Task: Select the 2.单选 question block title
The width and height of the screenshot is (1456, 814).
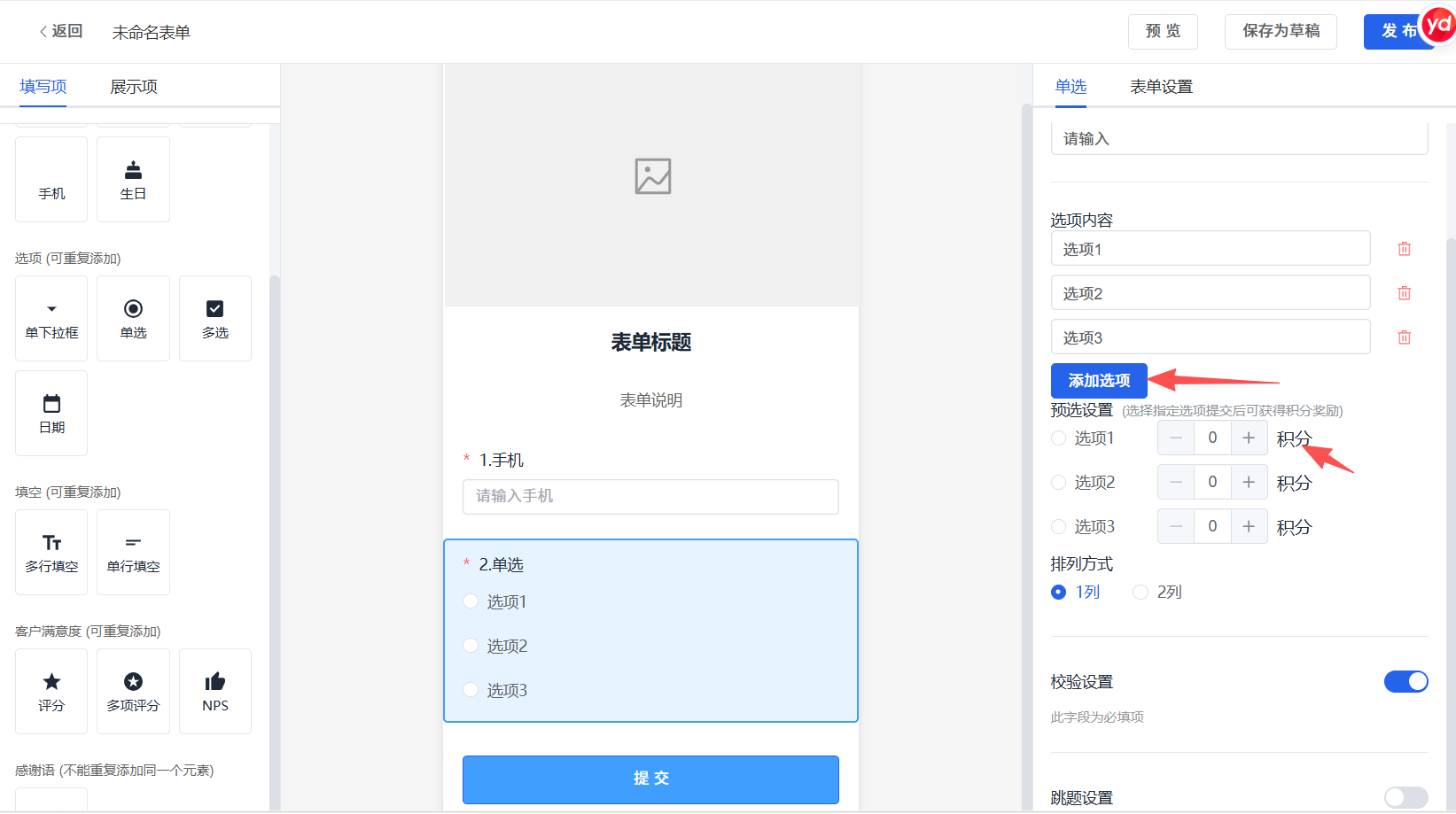Action: 501,565
